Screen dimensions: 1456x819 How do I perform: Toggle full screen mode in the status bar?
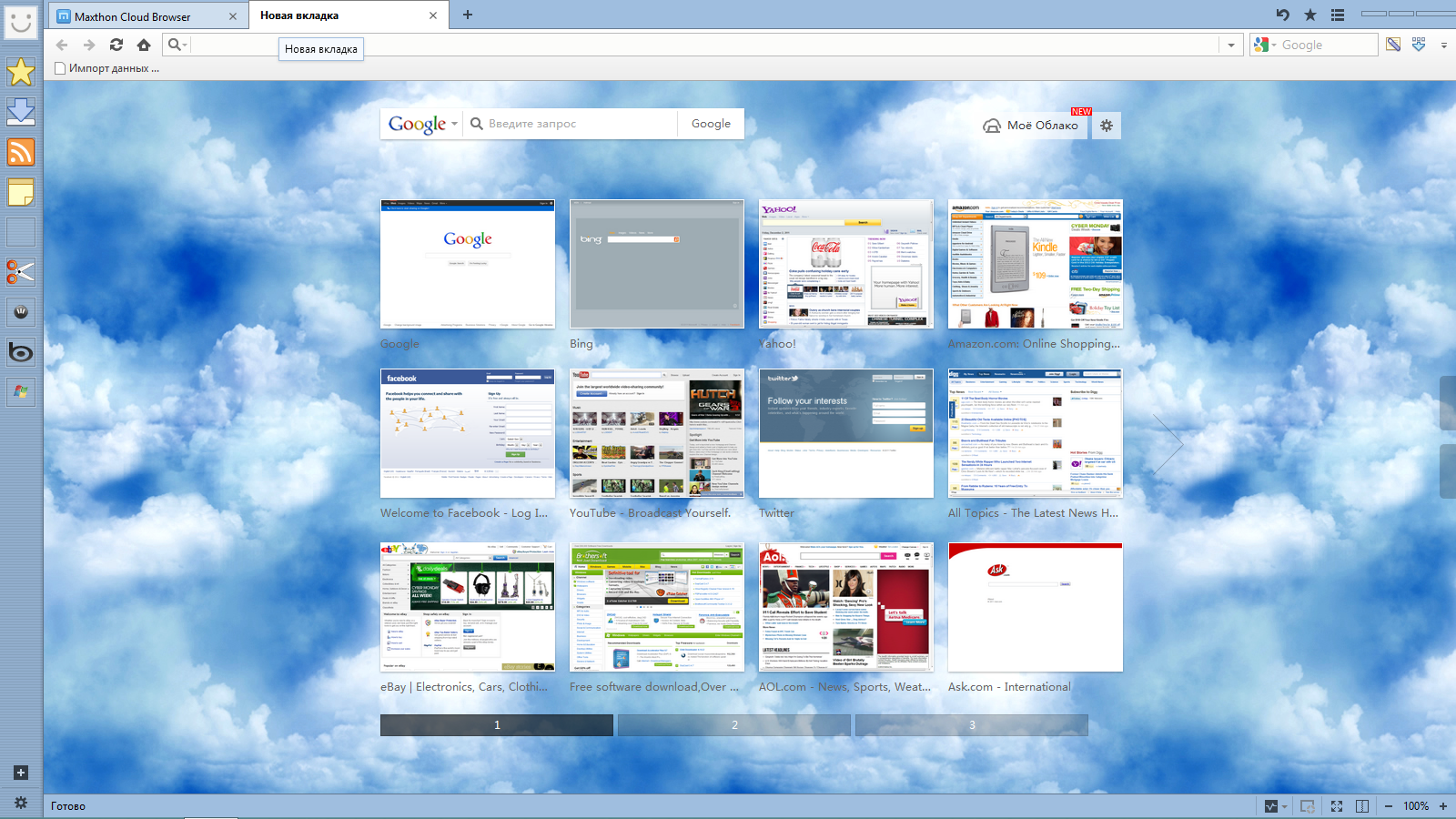[1336, 806]
